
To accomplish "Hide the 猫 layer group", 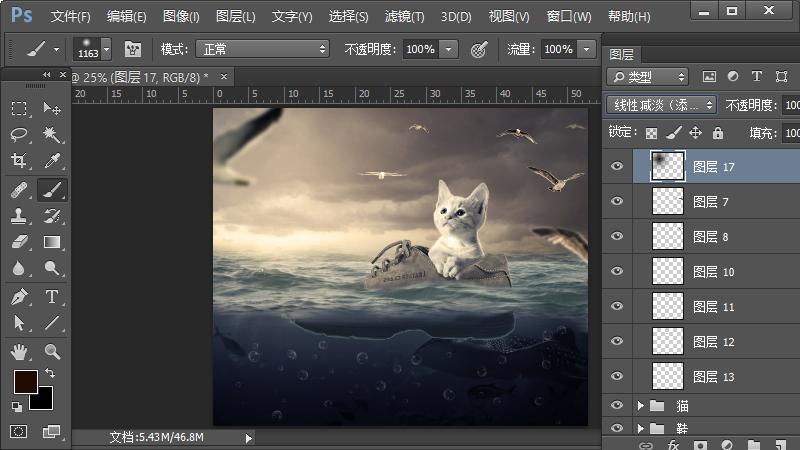I will (617, 405).
